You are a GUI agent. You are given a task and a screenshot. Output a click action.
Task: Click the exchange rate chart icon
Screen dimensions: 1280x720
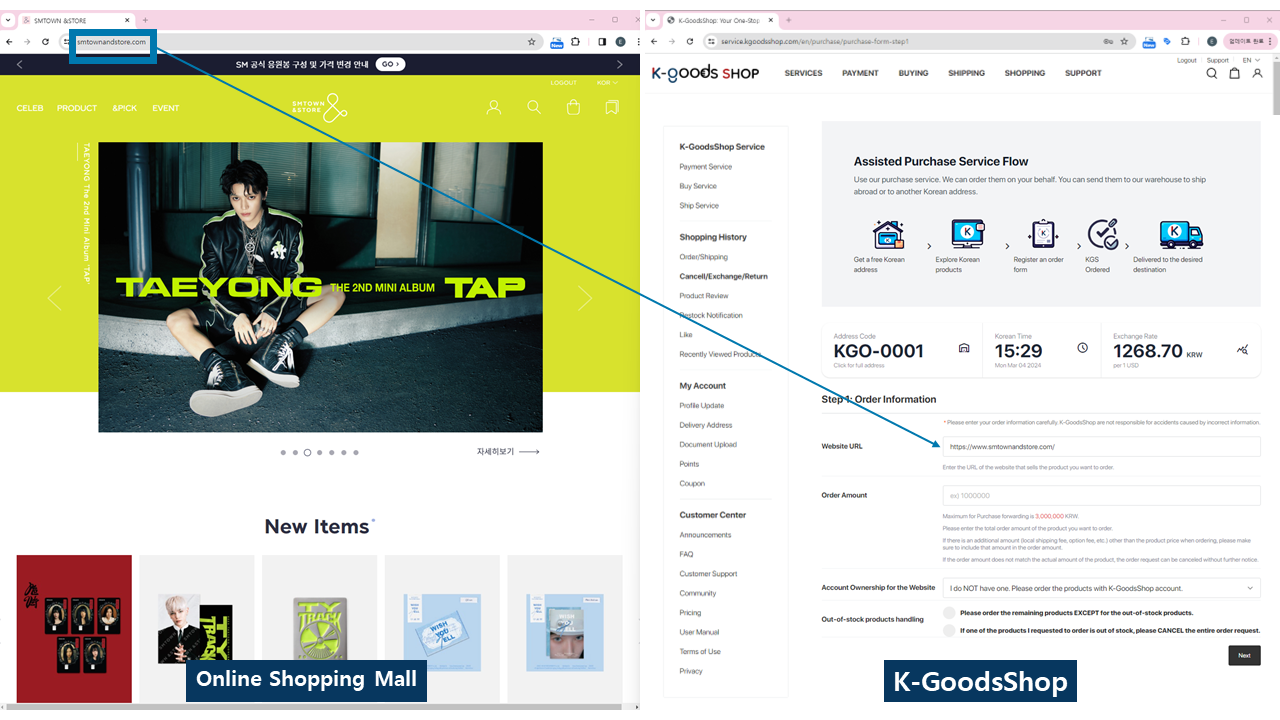tap(1242, 349)
